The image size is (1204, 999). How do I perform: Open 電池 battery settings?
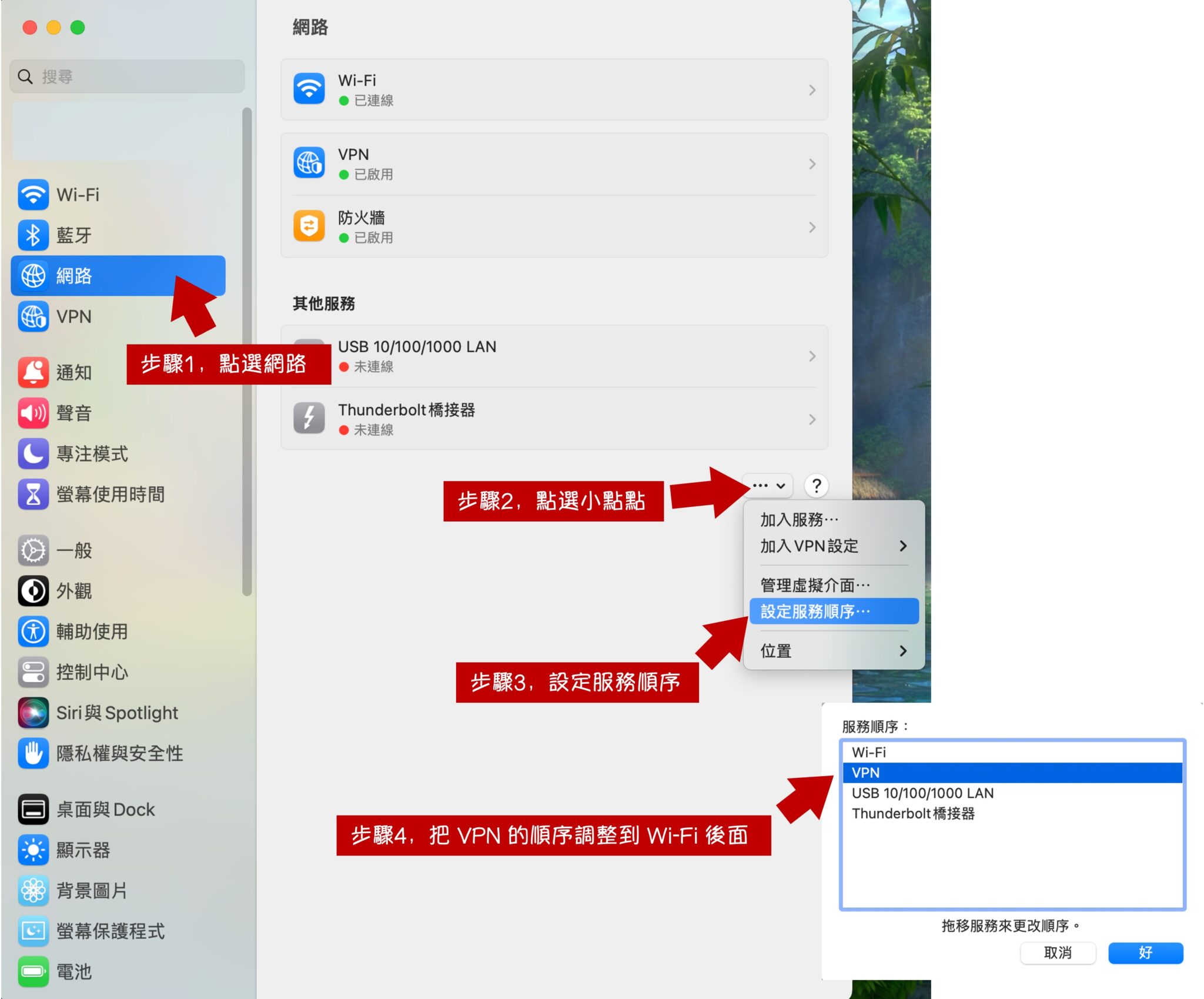118,972
